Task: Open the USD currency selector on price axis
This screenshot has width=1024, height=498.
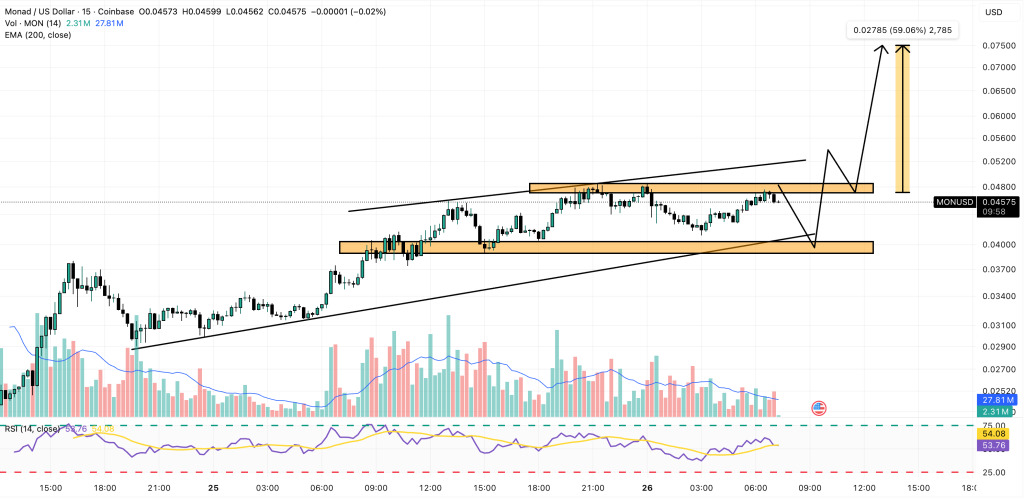Action: (993, 12)
